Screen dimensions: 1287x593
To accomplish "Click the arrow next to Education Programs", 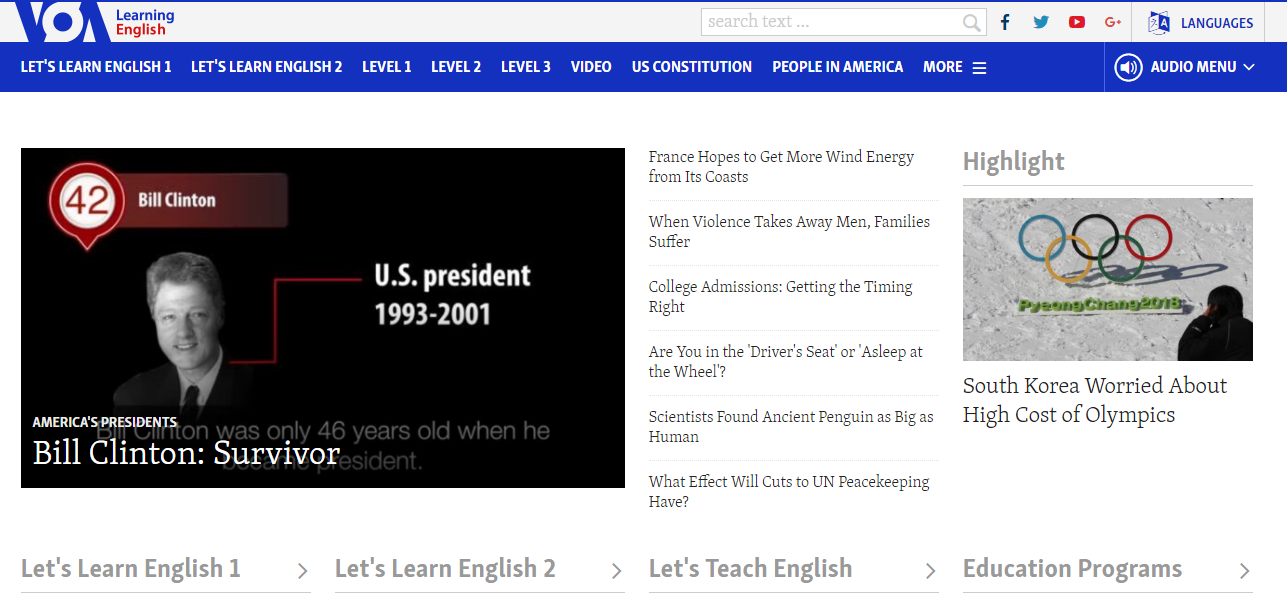I will [x=1244, y=571].
